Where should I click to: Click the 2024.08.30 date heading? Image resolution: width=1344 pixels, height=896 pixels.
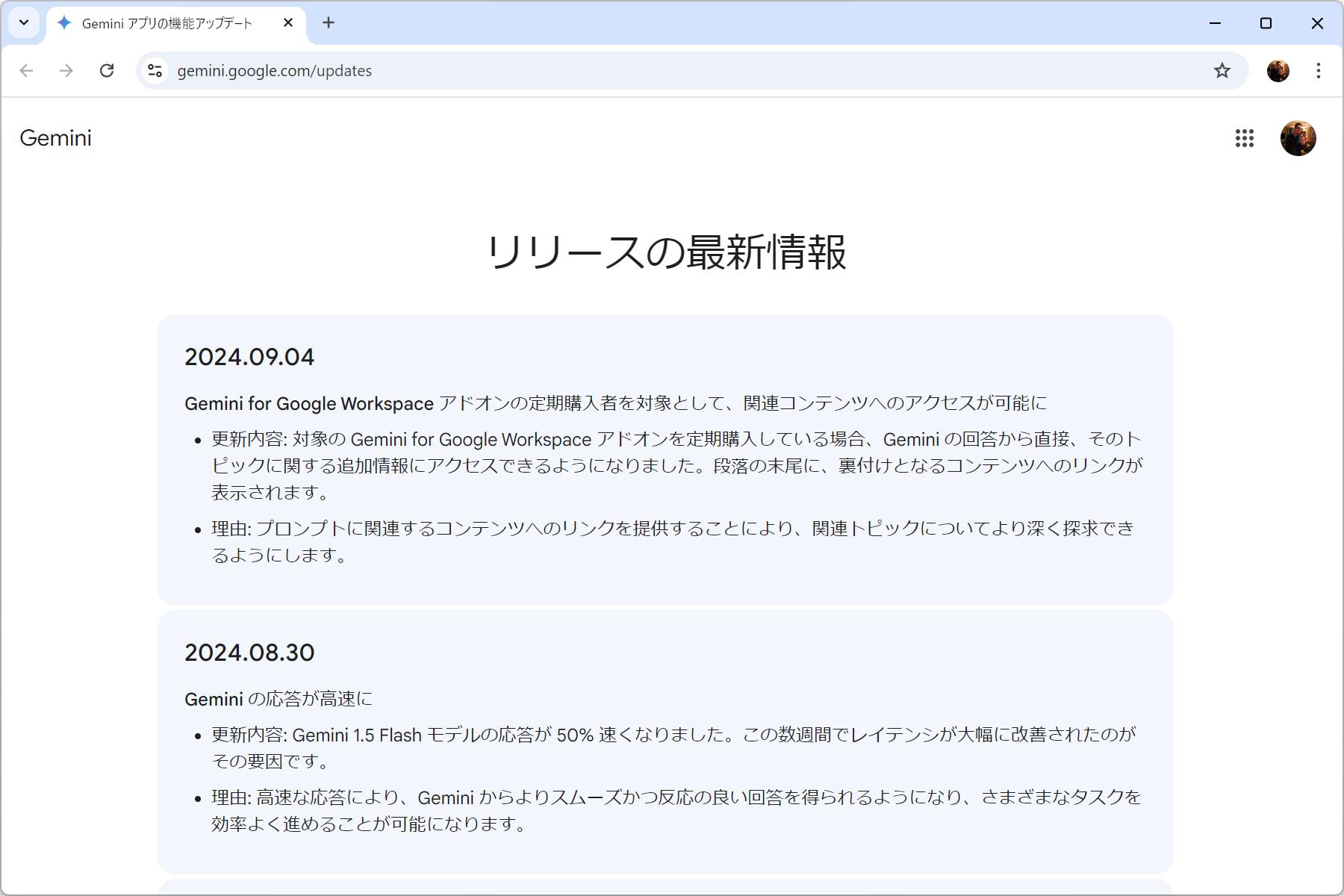coord(249,653)
